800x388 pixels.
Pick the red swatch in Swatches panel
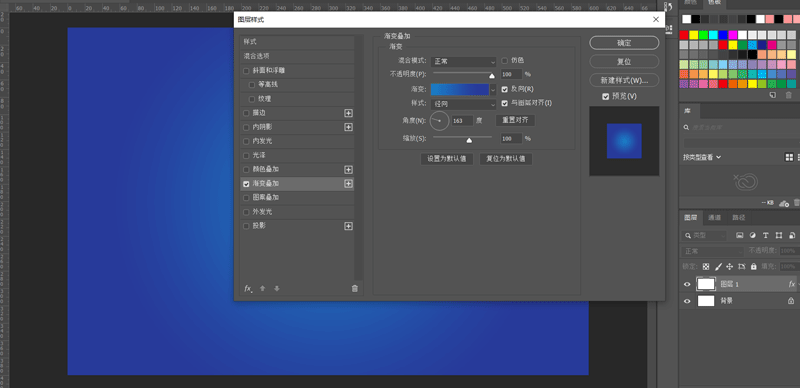click(684, 35)
